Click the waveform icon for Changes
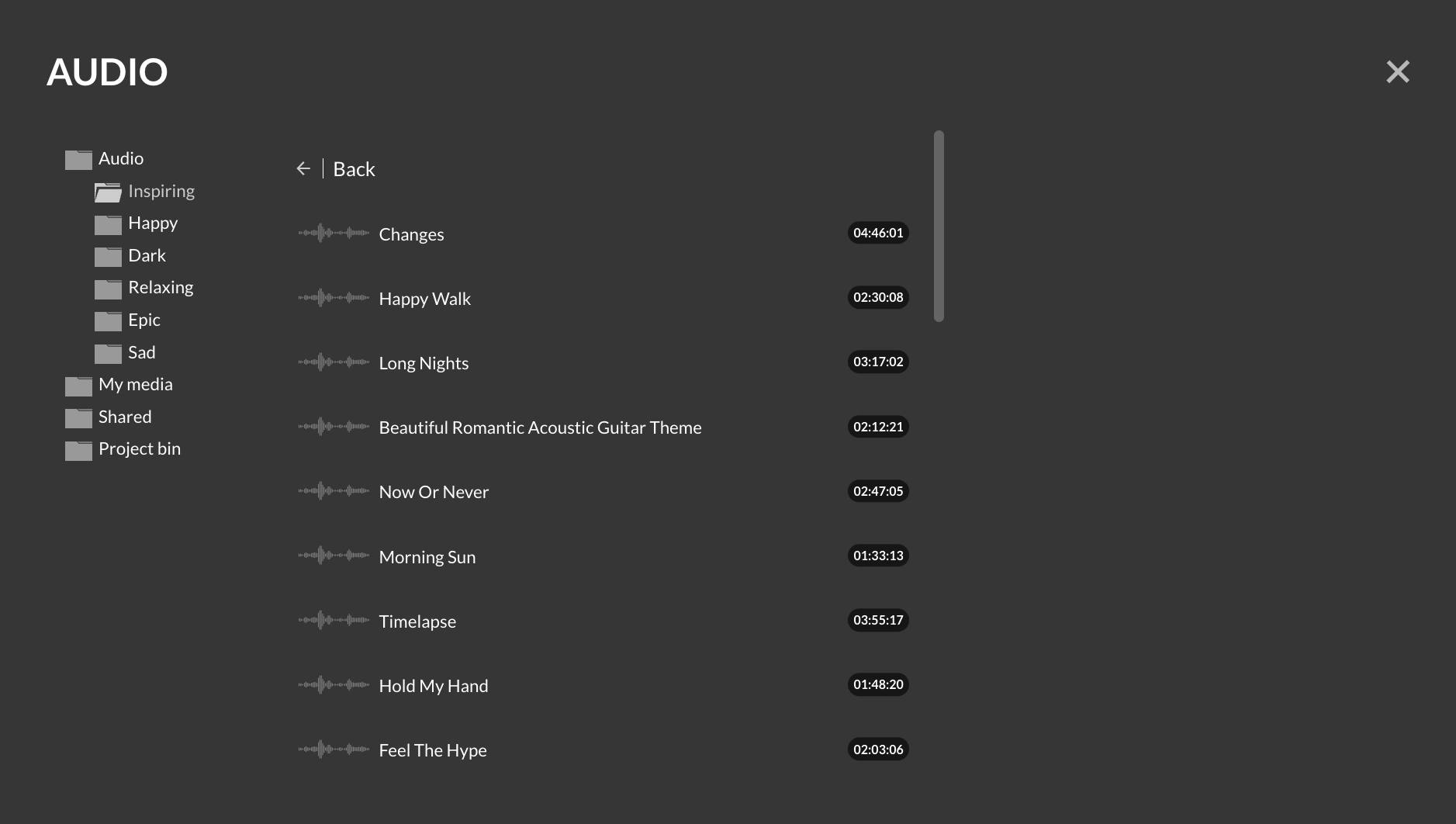This screenshot has width=1456, height=824. click(x=334, y=233)
